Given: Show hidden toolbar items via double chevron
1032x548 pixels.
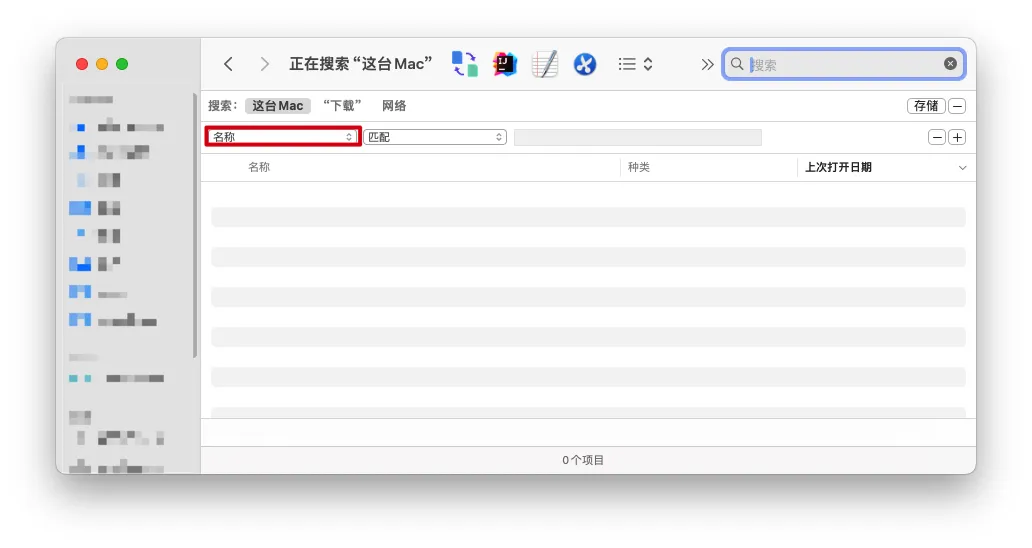Looking at the screenshot, I should click(707, 64).
